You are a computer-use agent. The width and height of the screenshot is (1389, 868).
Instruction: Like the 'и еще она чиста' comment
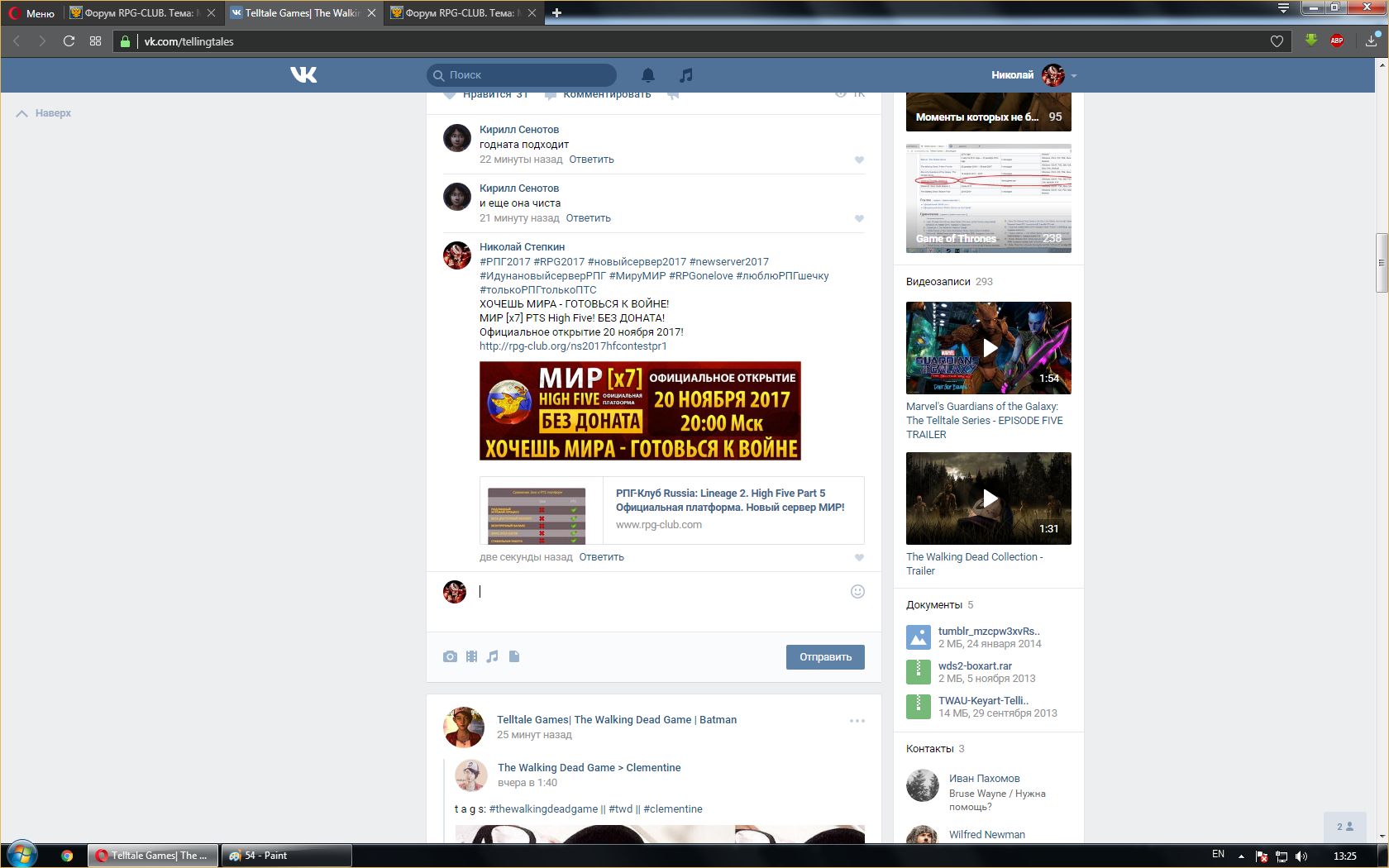coord(859,219)
